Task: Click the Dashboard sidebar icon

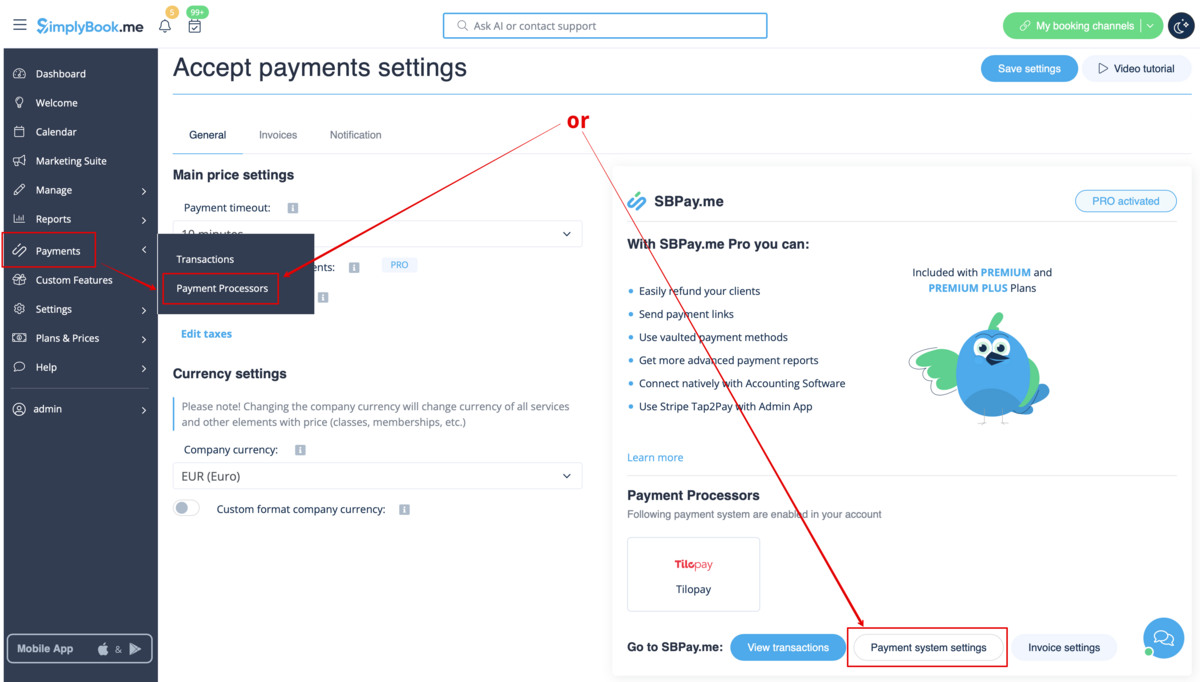Action: 19,74
